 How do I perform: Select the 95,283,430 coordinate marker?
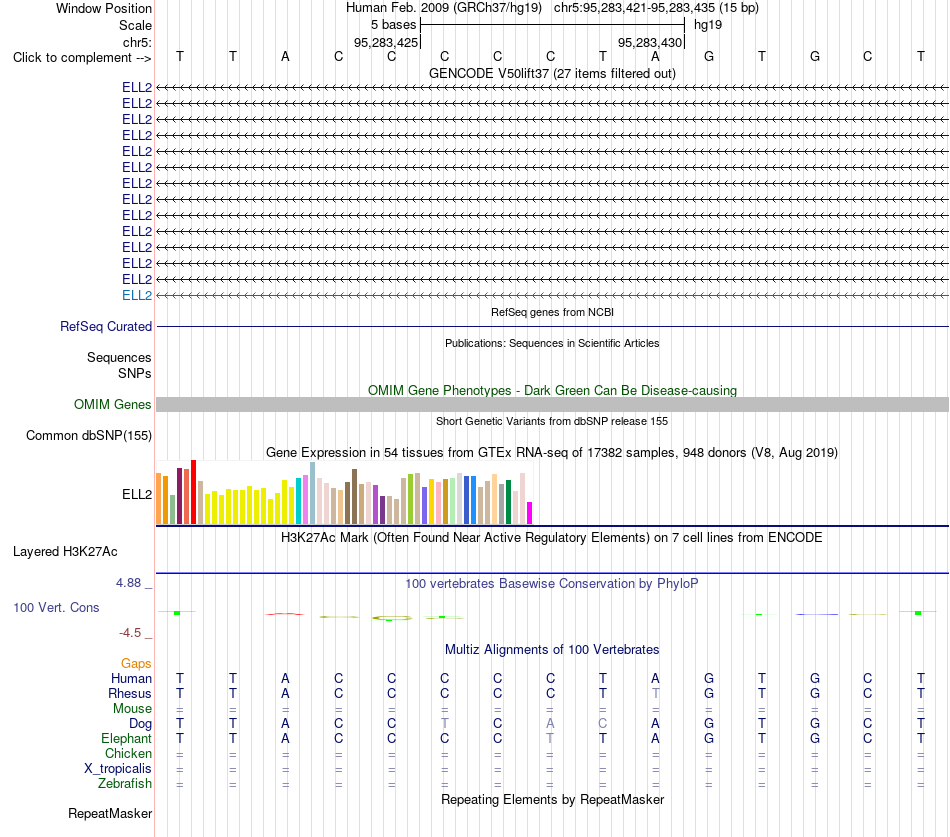click(650, 42)
